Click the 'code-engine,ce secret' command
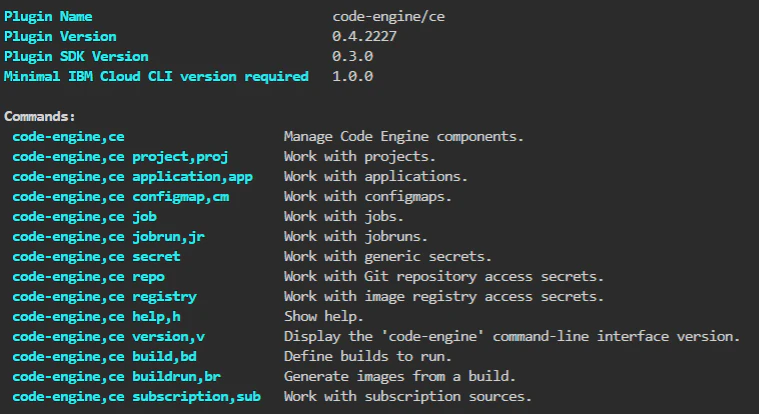 [x=96, y=256]
